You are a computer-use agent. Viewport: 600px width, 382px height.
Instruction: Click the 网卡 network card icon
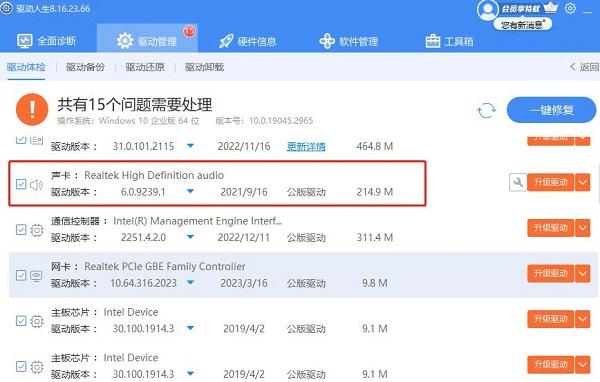pyautogui.click(x=36, y=276)
